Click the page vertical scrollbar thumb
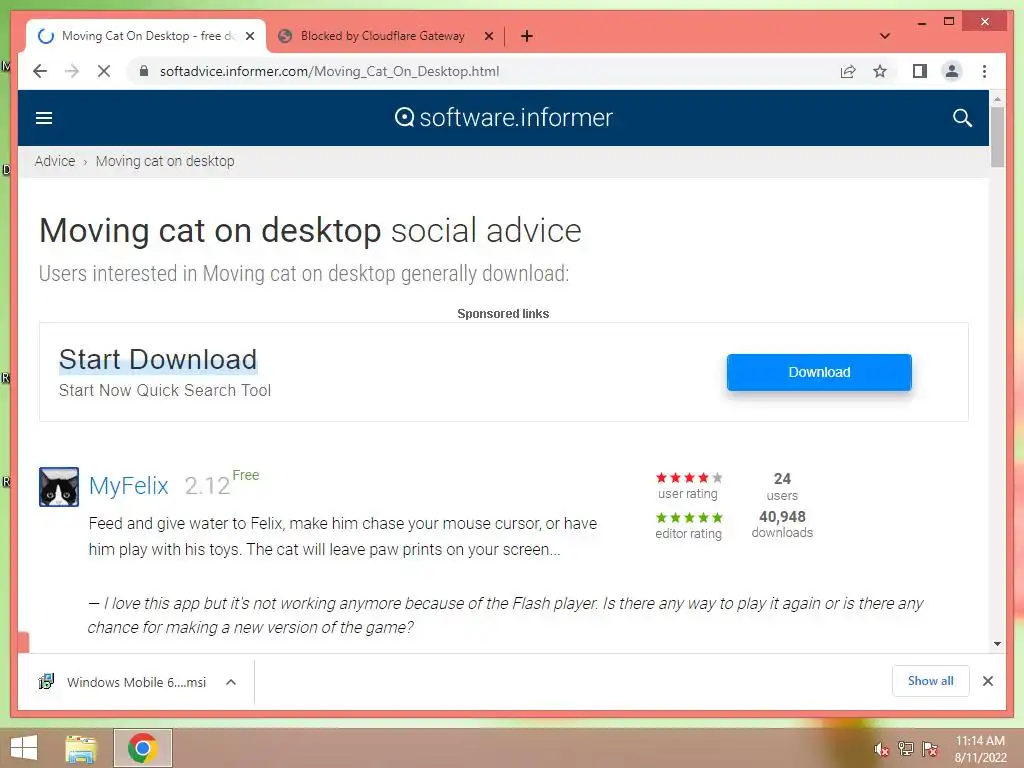 point(997,137)
